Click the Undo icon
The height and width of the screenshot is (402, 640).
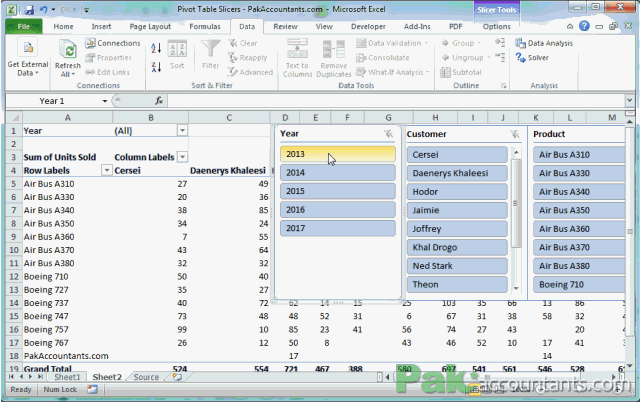coord(43,9)
